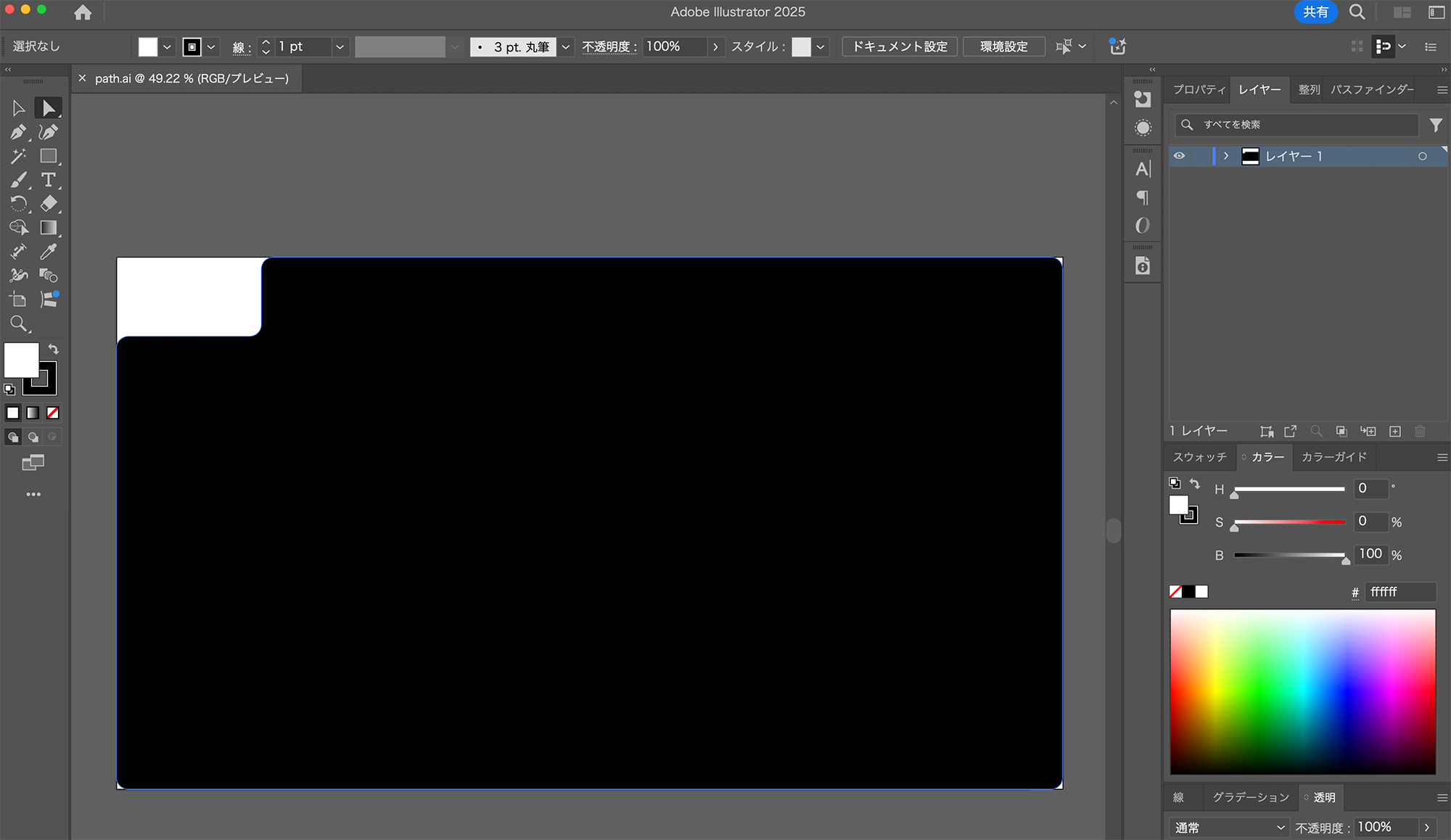1451x840 pixels.
Task: Select the Zoom tool
Action: (x=18, y=324)
